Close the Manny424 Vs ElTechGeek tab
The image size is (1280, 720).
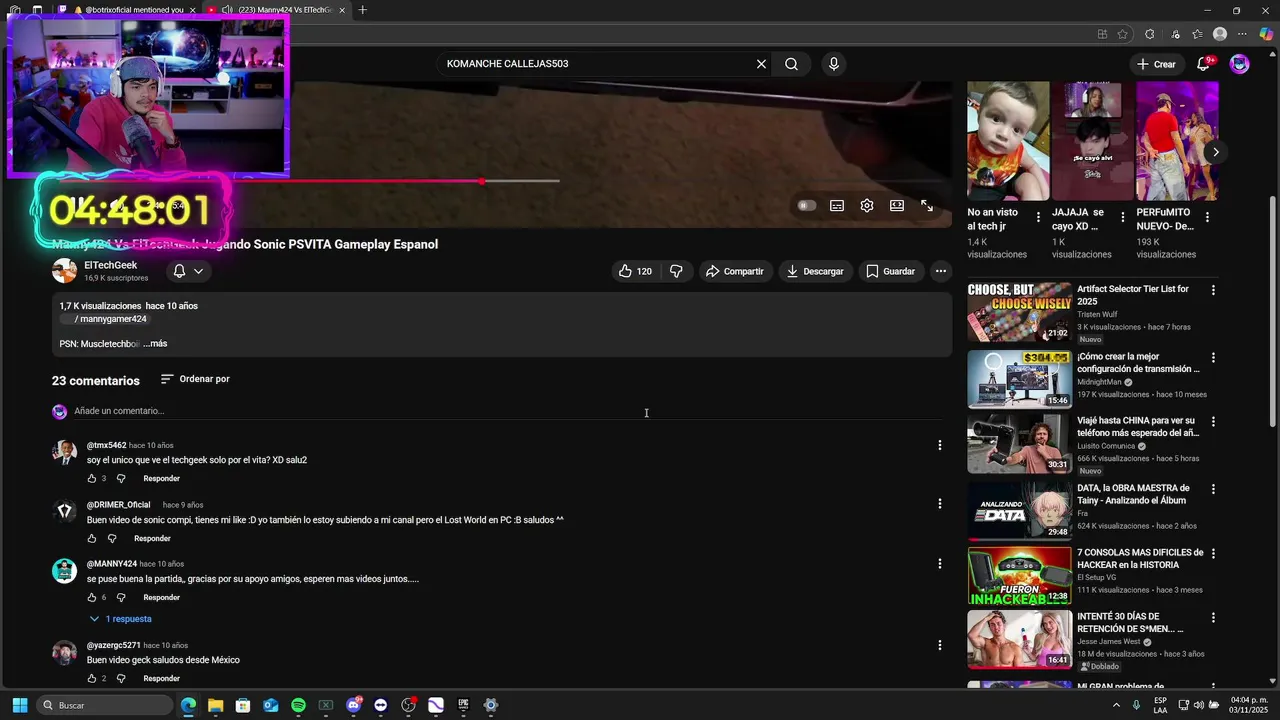[x=342, y=10]
